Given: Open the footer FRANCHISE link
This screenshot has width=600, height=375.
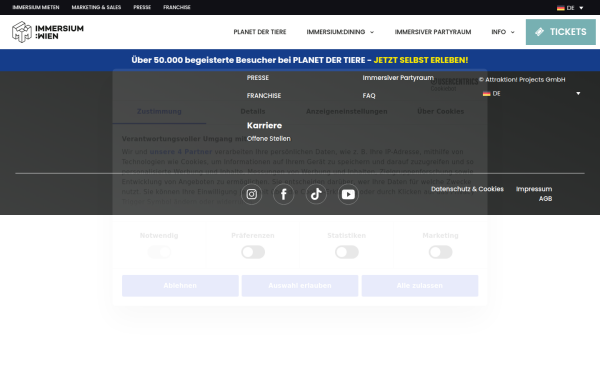Looking at the screenshot, I should (x=264, y=96).
